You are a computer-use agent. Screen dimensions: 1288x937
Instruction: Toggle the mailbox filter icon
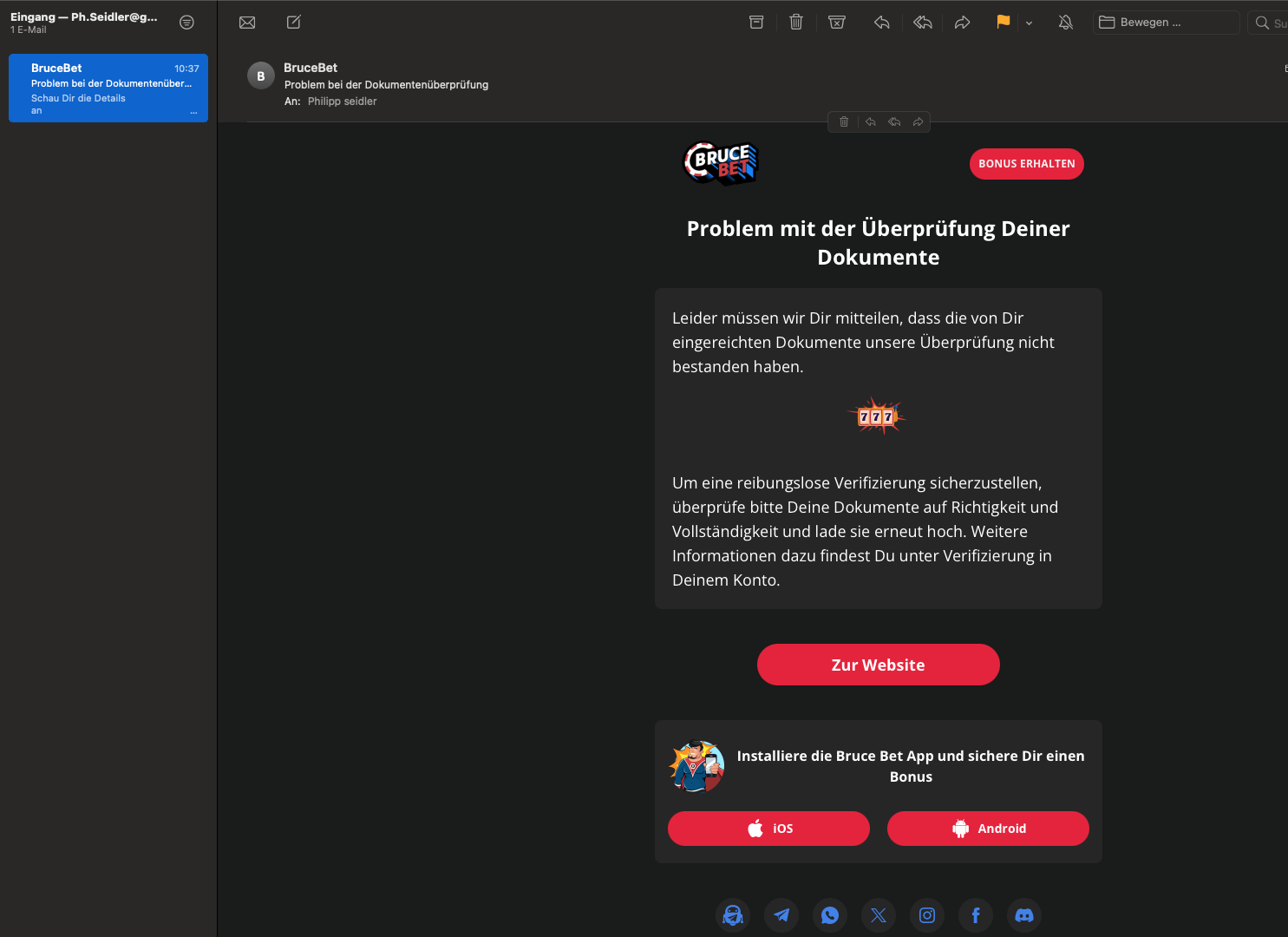coord(186,23)
